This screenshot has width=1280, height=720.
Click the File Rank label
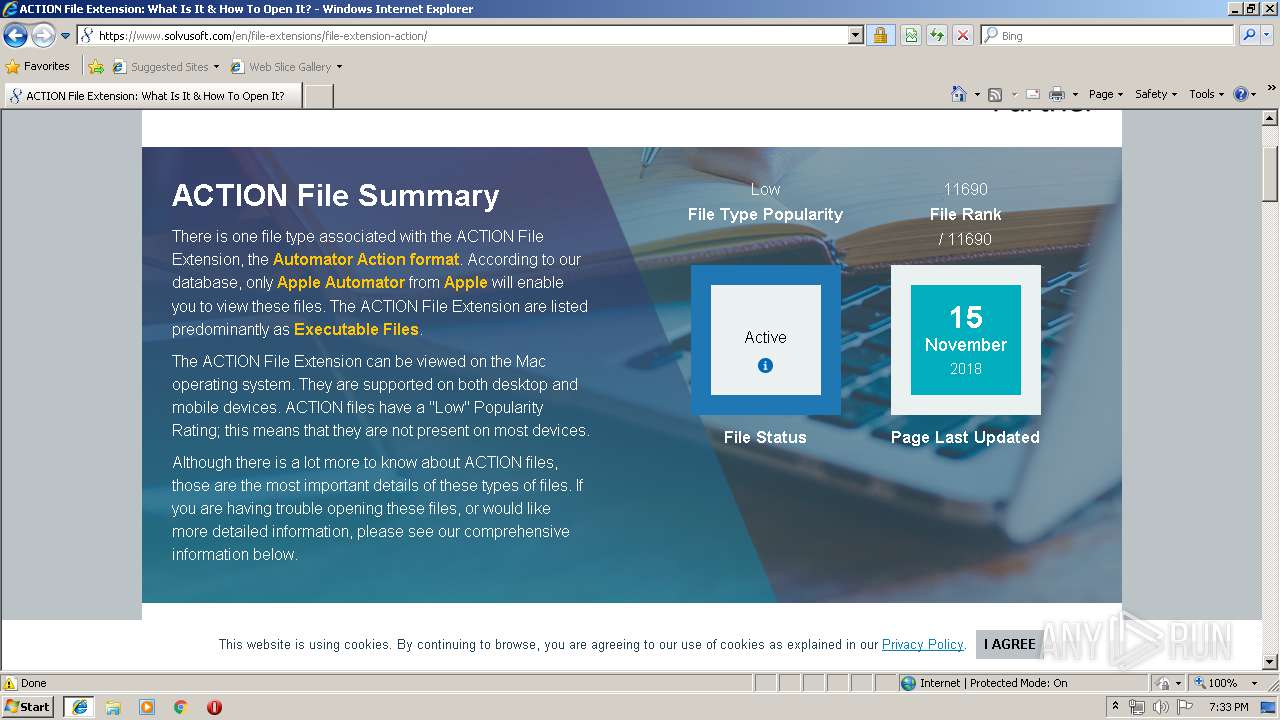pyautogui.click(x=965, y=214)
